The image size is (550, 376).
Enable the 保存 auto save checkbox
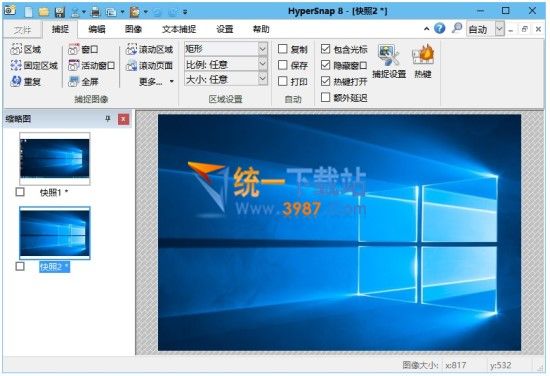click(x=283, y=65)
